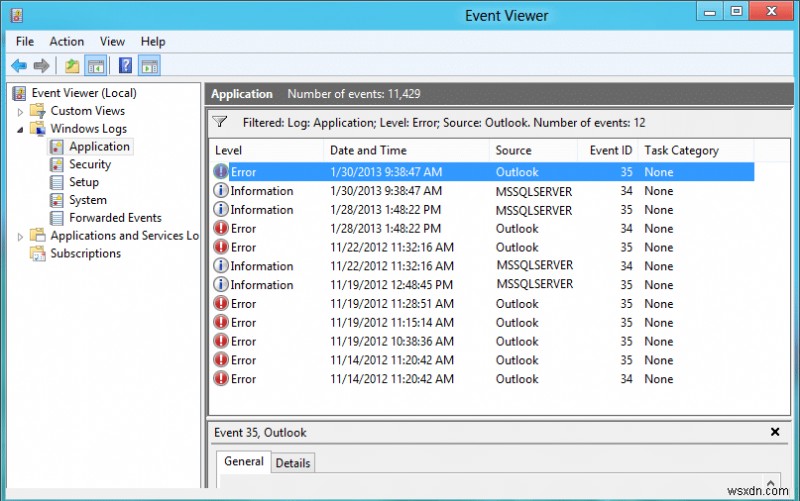Image resolution: width=800 pixels, height=501 pixels.
Task: Select the selected 1/30/2013 9:38:47 AM Outlook error
Action: click(x=483, y=172)
